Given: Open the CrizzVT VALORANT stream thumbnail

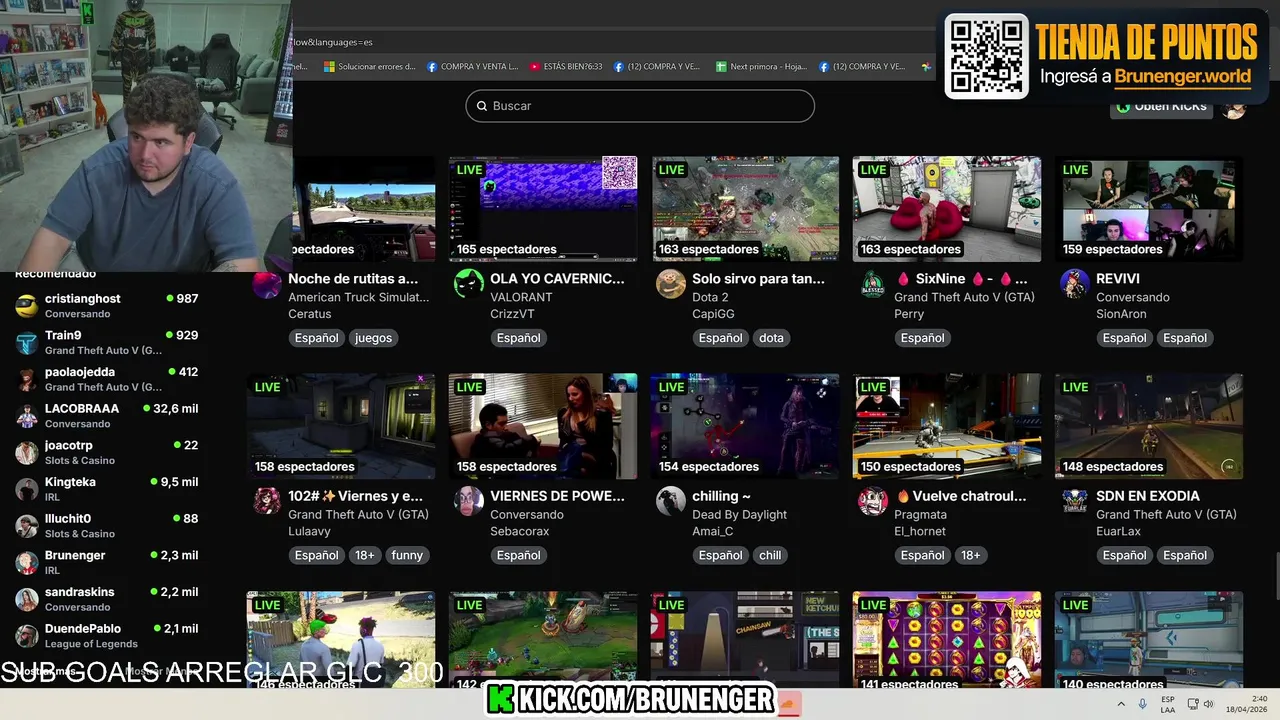Looking at the screenshot, I should point(543,209).
